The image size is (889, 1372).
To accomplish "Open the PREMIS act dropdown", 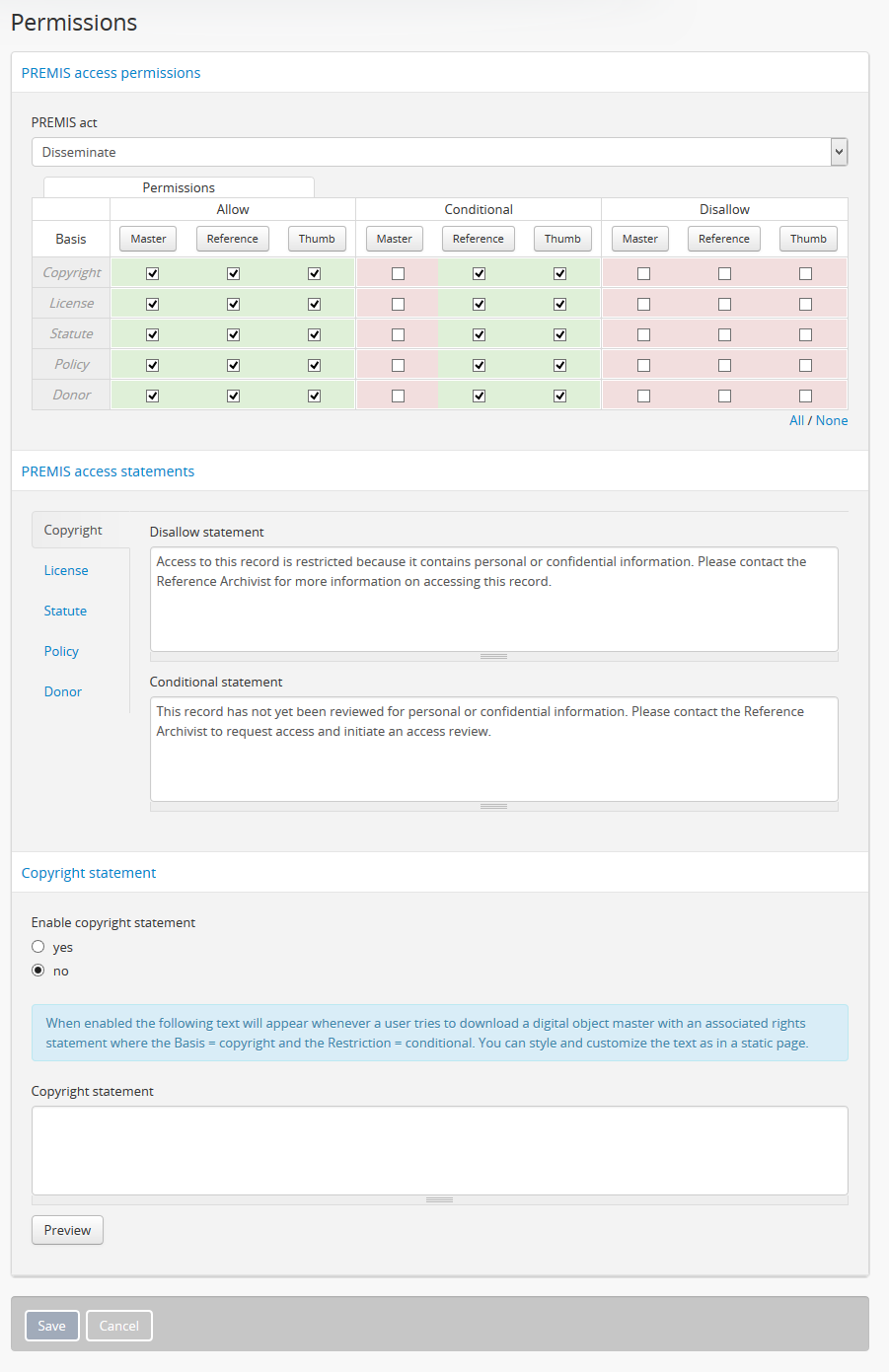I will (x=439, y=152).
